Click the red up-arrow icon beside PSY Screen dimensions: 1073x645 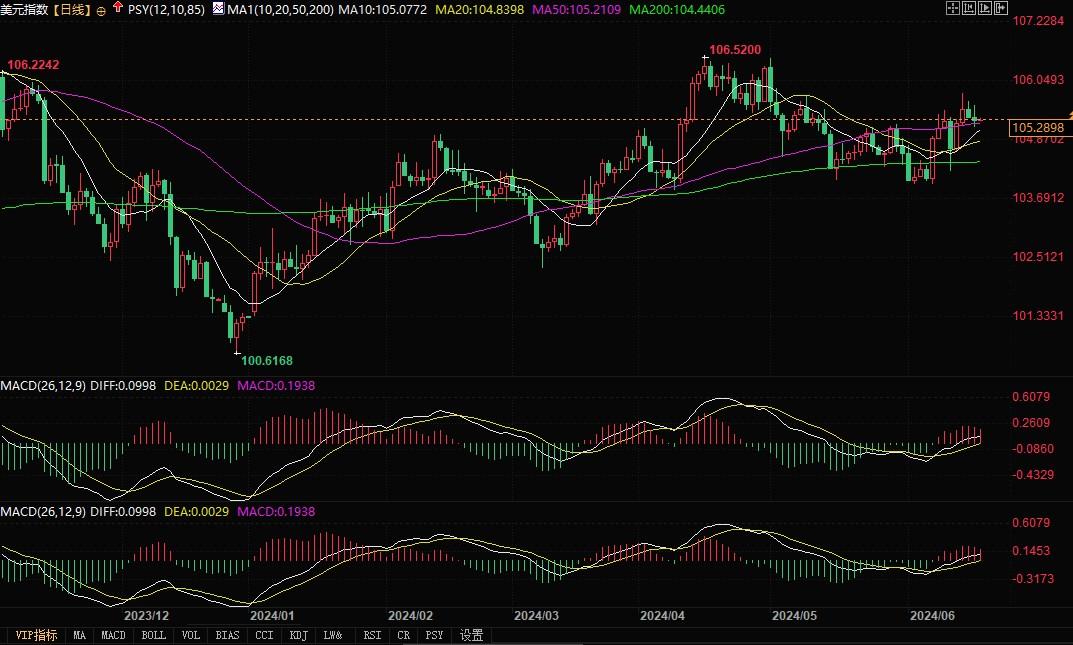click(118, 8)
